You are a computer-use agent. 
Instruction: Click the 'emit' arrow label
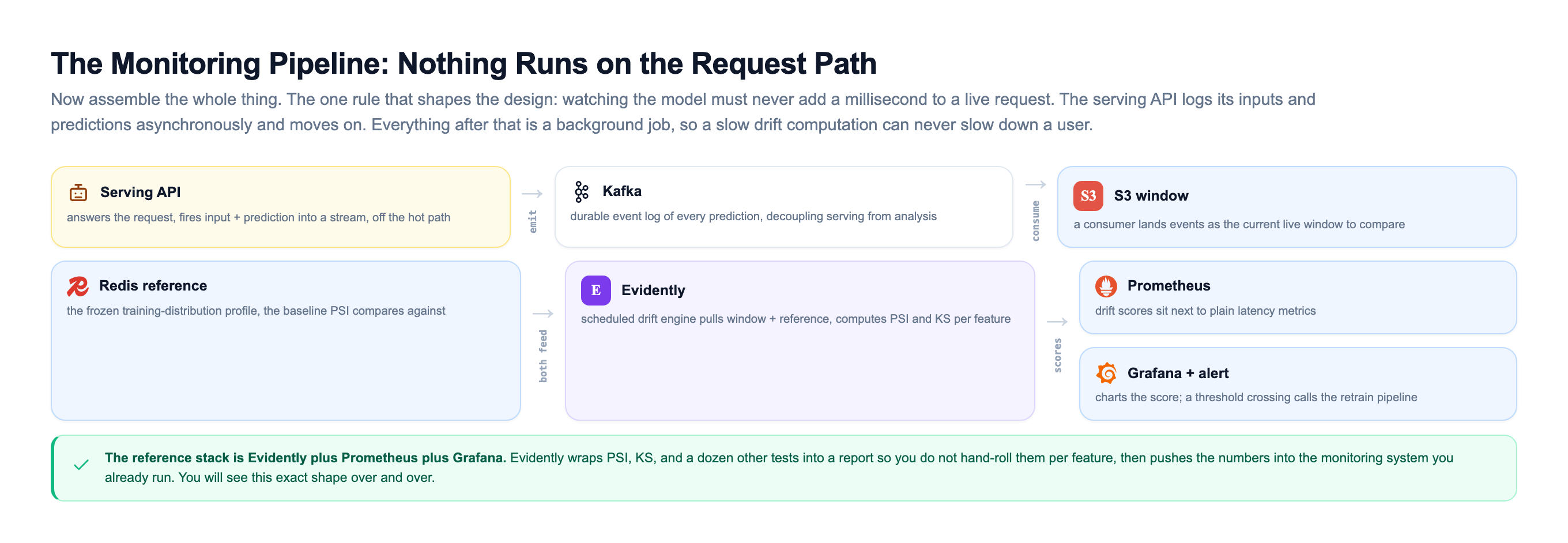tap(533, 221)
